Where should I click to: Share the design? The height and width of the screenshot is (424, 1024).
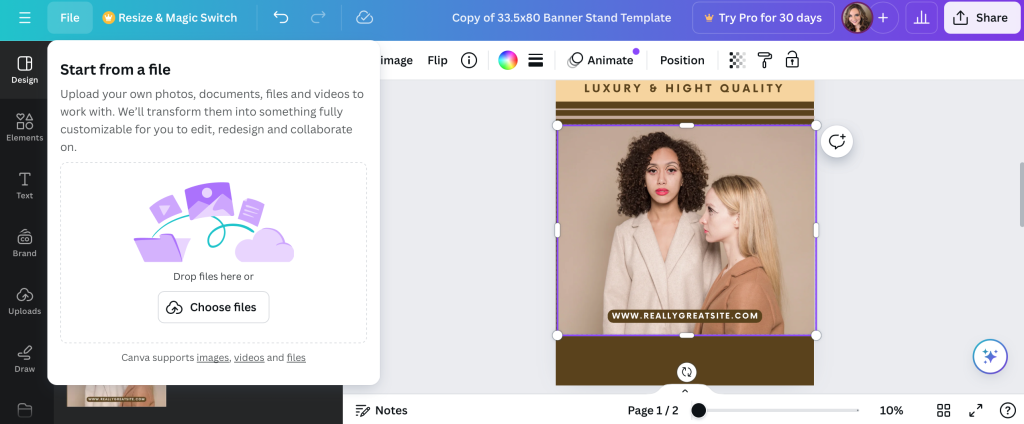tap(982, 18)
